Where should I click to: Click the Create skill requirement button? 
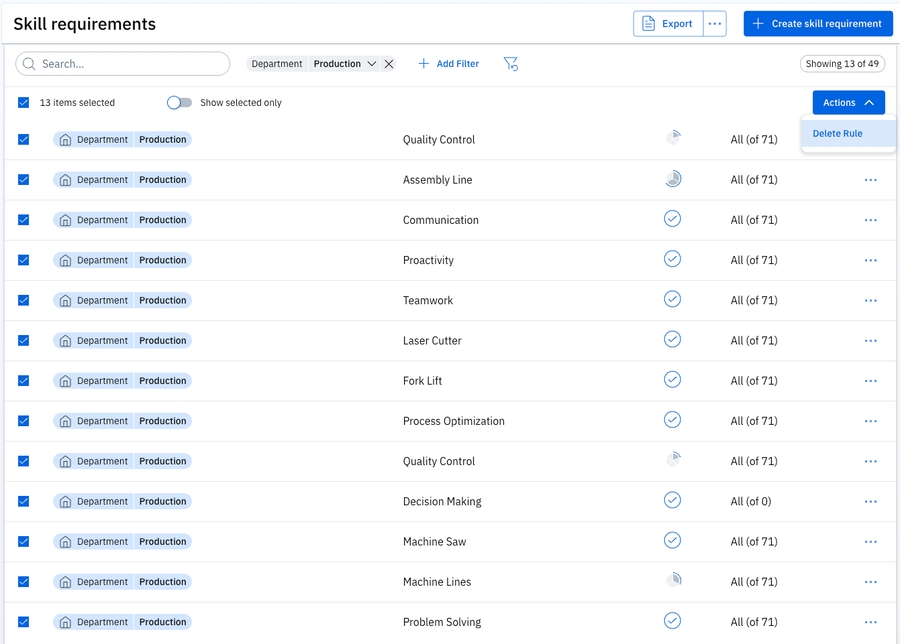pyautogui.click(x=817, y=24)
